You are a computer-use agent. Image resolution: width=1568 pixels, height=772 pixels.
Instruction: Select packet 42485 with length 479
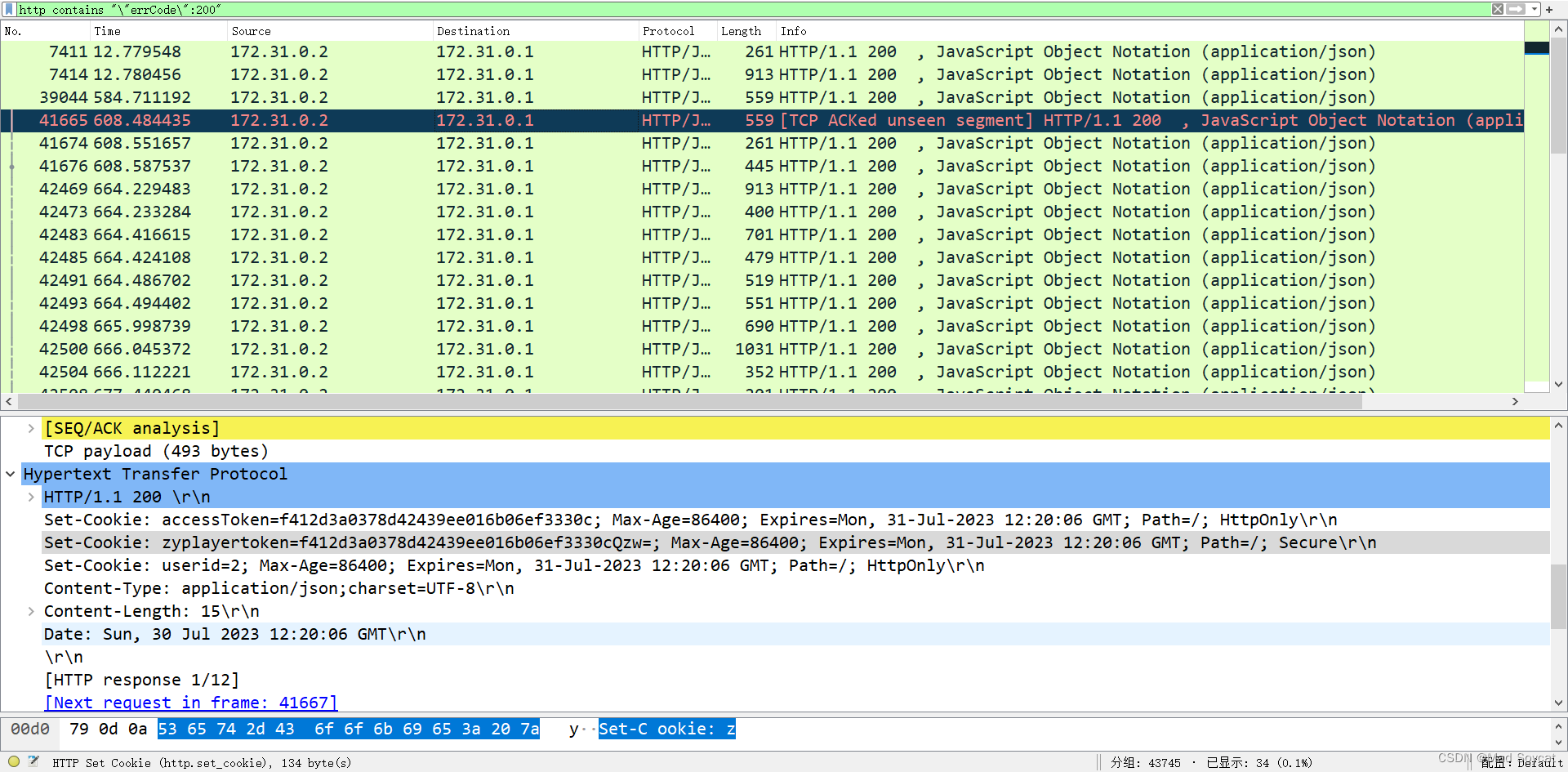click(762, 257)
